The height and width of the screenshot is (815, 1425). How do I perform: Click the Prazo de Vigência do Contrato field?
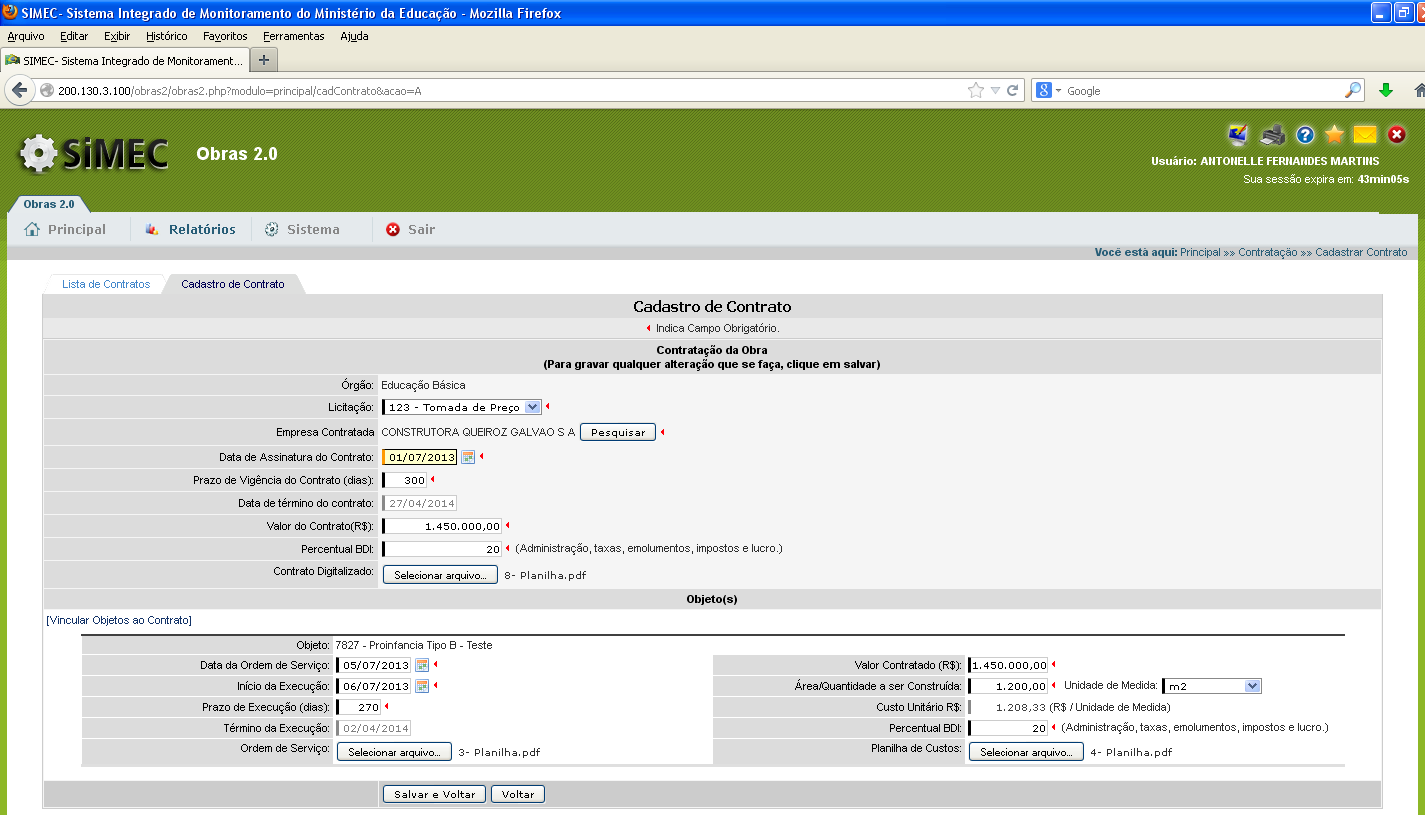pyautogui.click(x=405, y=480)
